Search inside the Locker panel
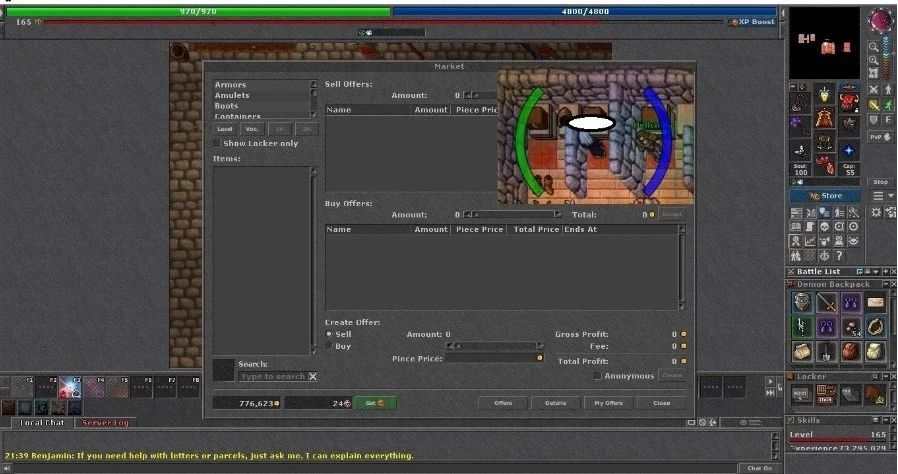This screenshot has height=474, width=898. 876,377
